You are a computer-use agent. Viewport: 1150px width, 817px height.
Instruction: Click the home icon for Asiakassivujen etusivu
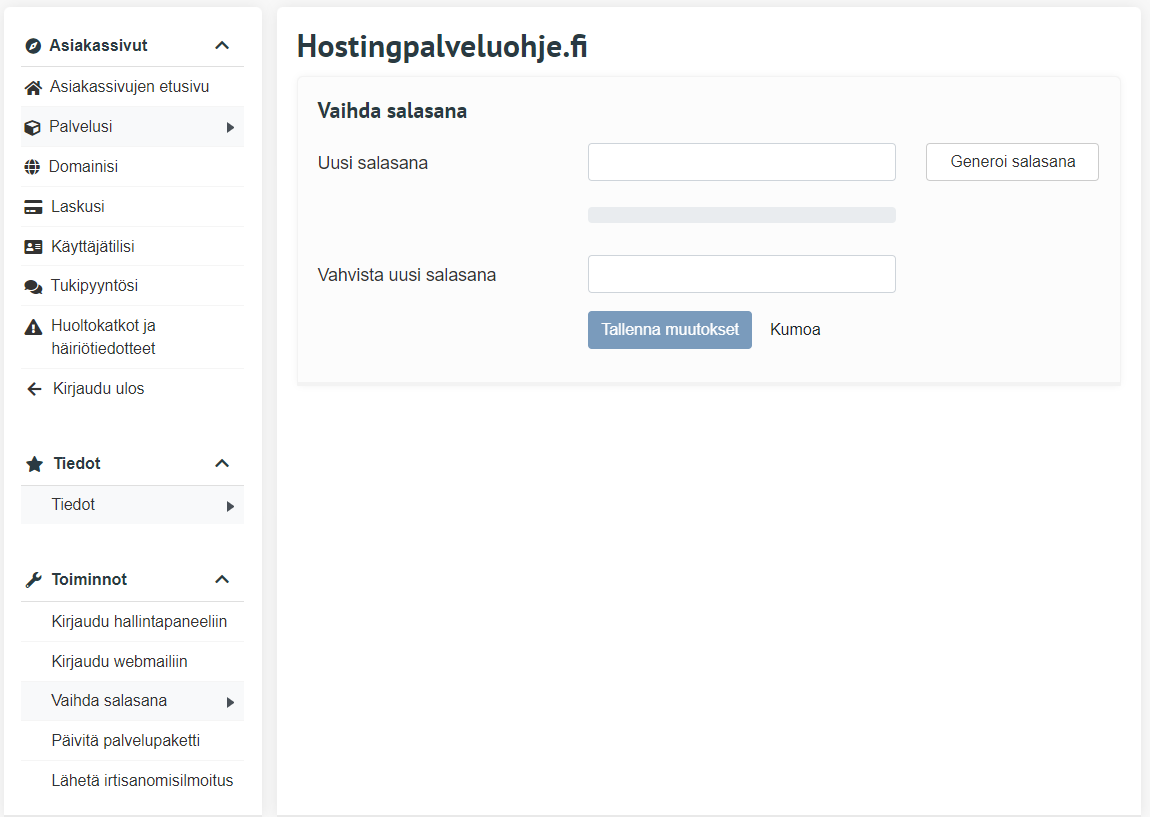pyautogui.click(x=33, y=88)
